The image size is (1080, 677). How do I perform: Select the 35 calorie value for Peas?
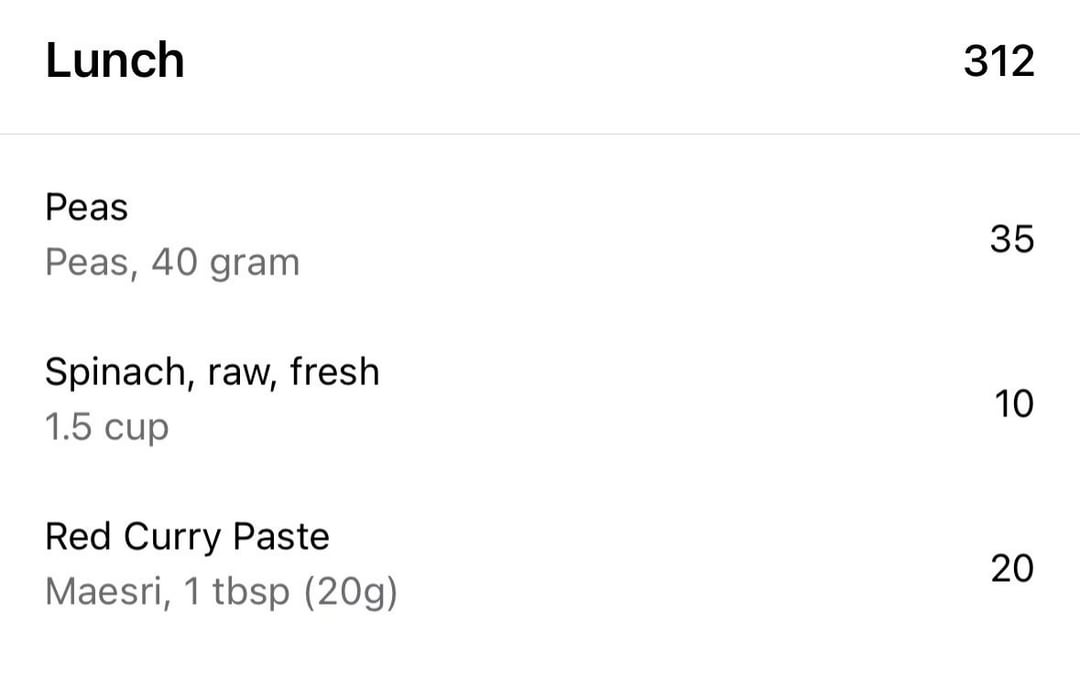(1011, 240)
